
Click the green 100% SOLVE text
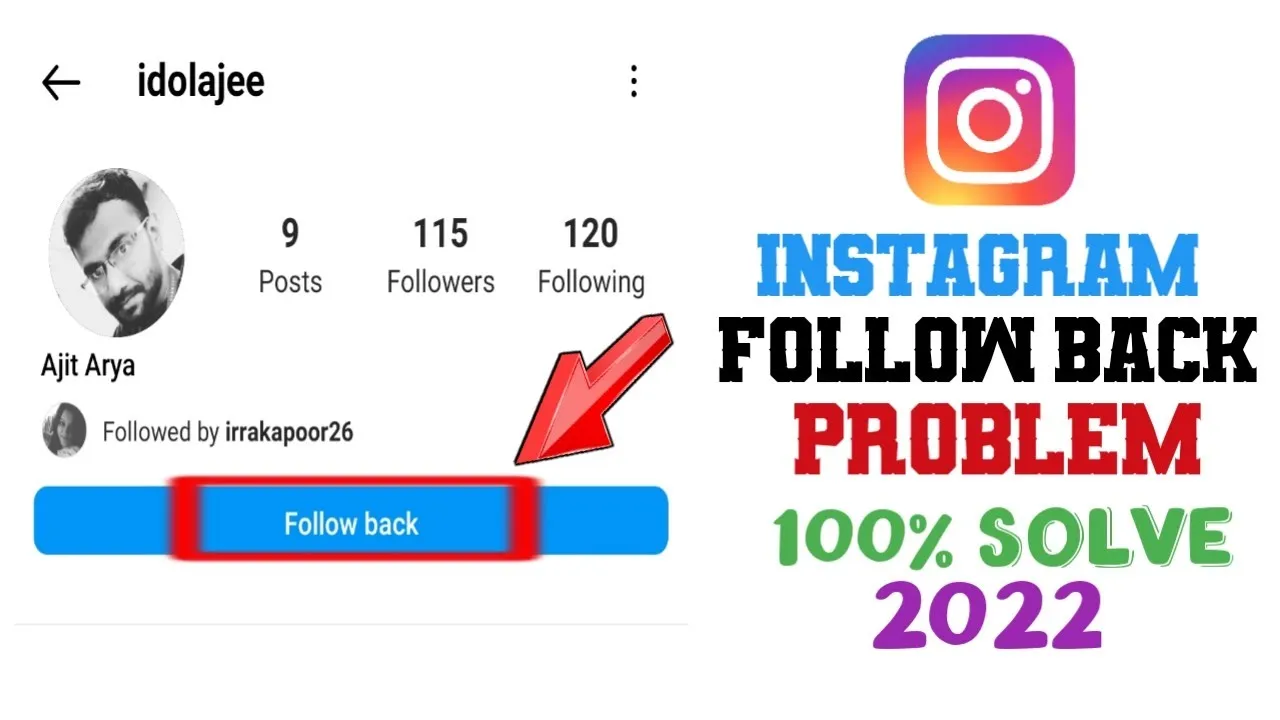[1001, 537]
